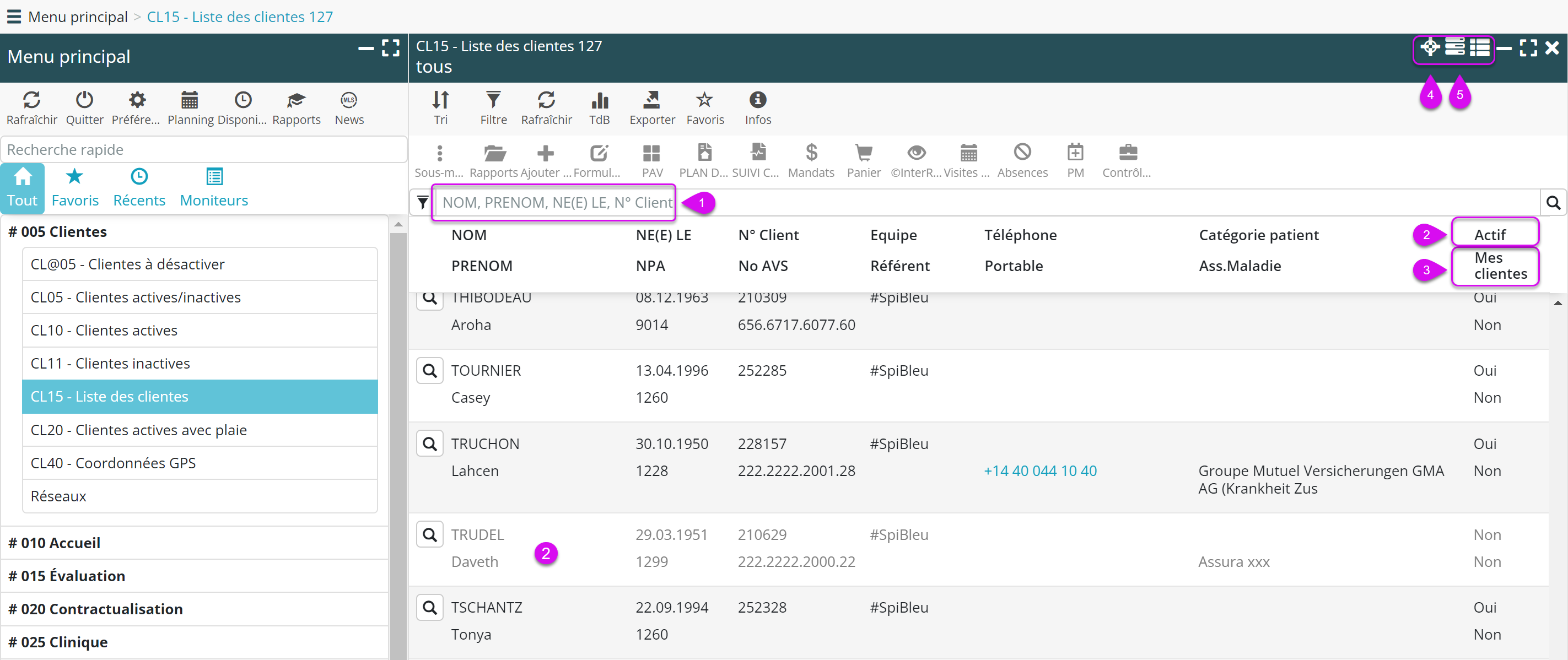Open the Tri sort icon

440,100
